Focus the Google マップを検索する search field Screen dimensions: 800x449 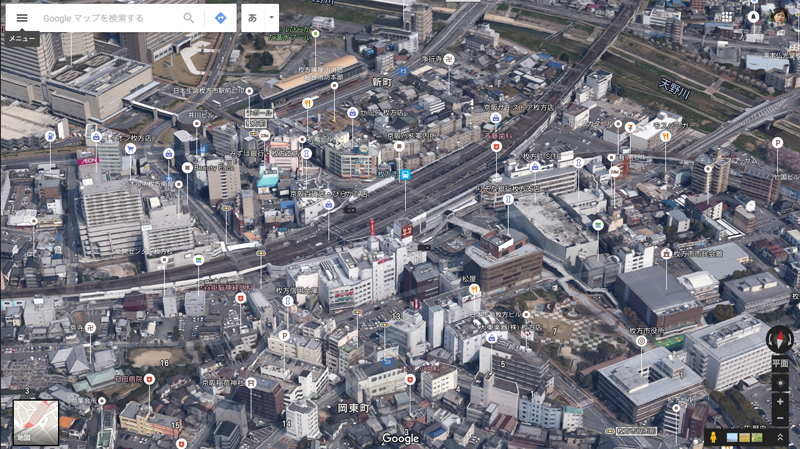105,18
